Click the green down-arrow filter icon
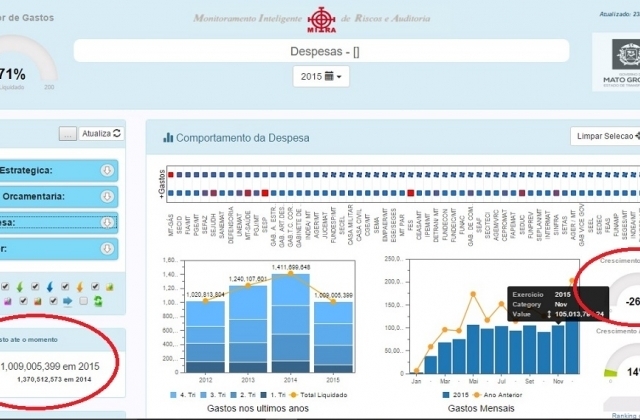 [x=20, y=287]
